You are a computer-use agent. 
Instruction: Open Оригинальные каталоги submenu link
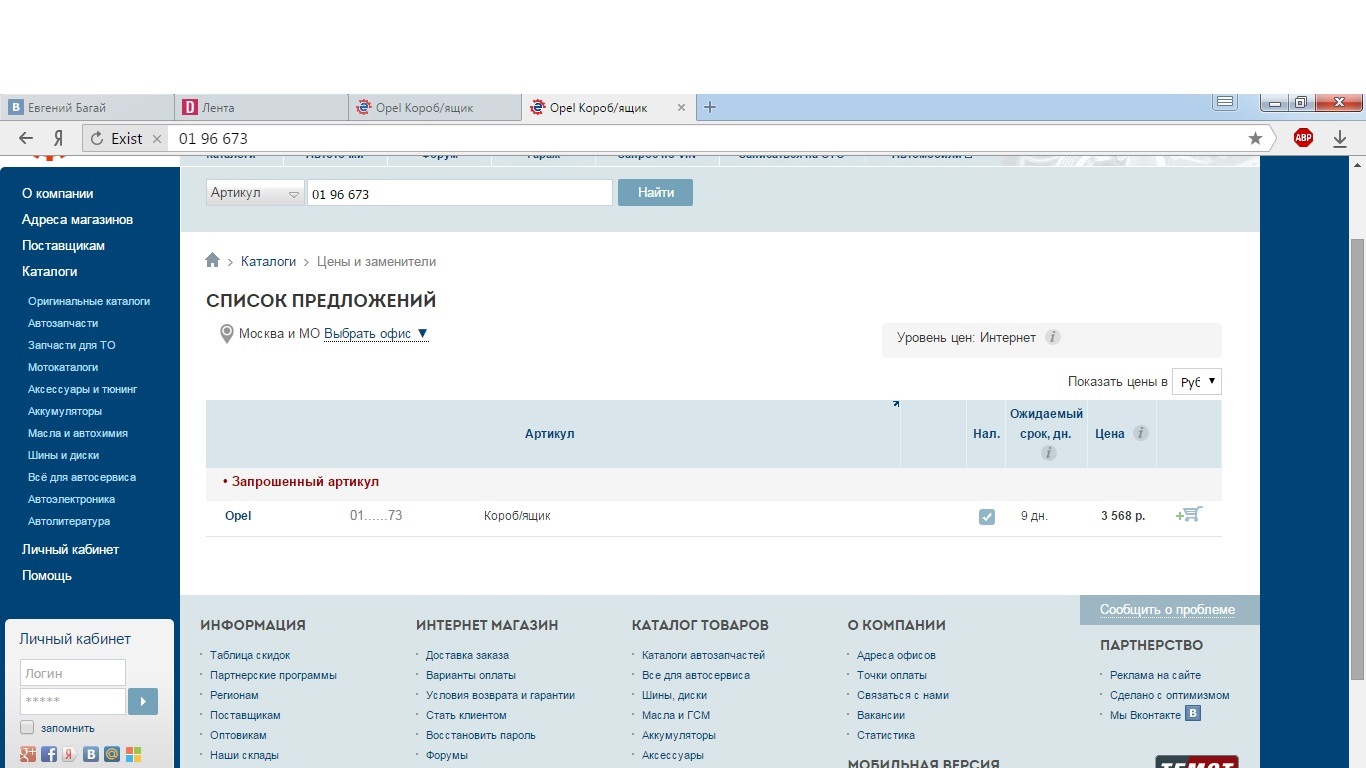[89, 301]
